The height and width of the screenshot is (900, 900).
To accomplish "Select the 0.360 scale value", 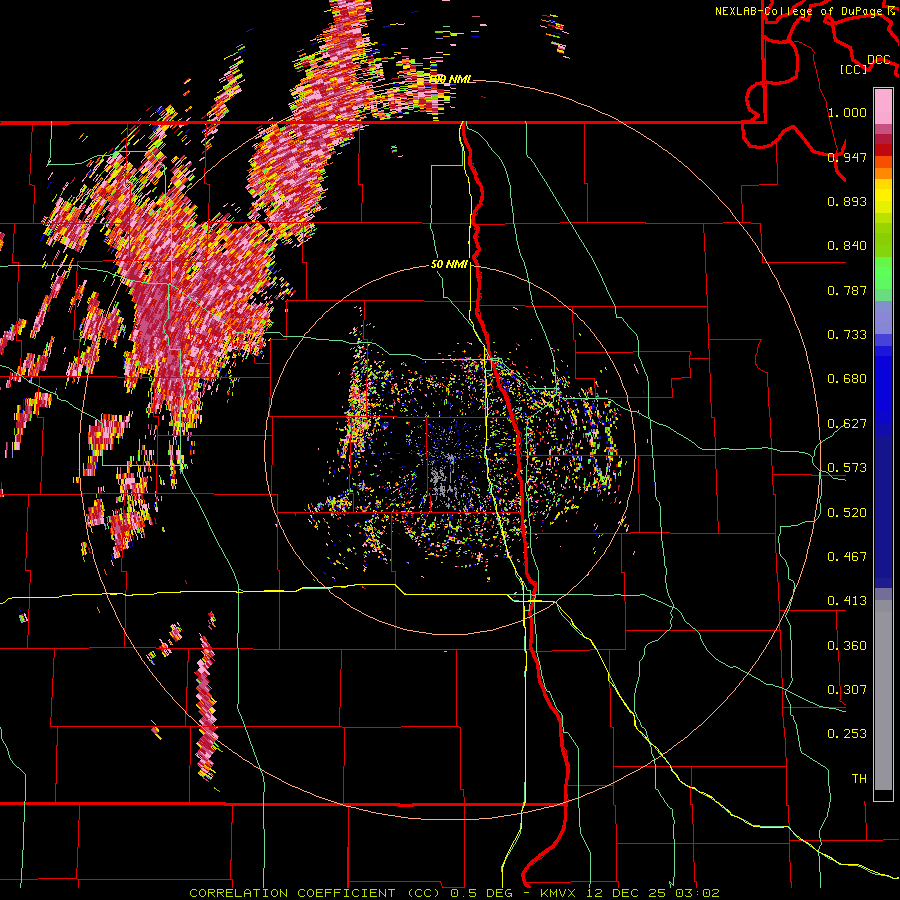I will 847,646.
